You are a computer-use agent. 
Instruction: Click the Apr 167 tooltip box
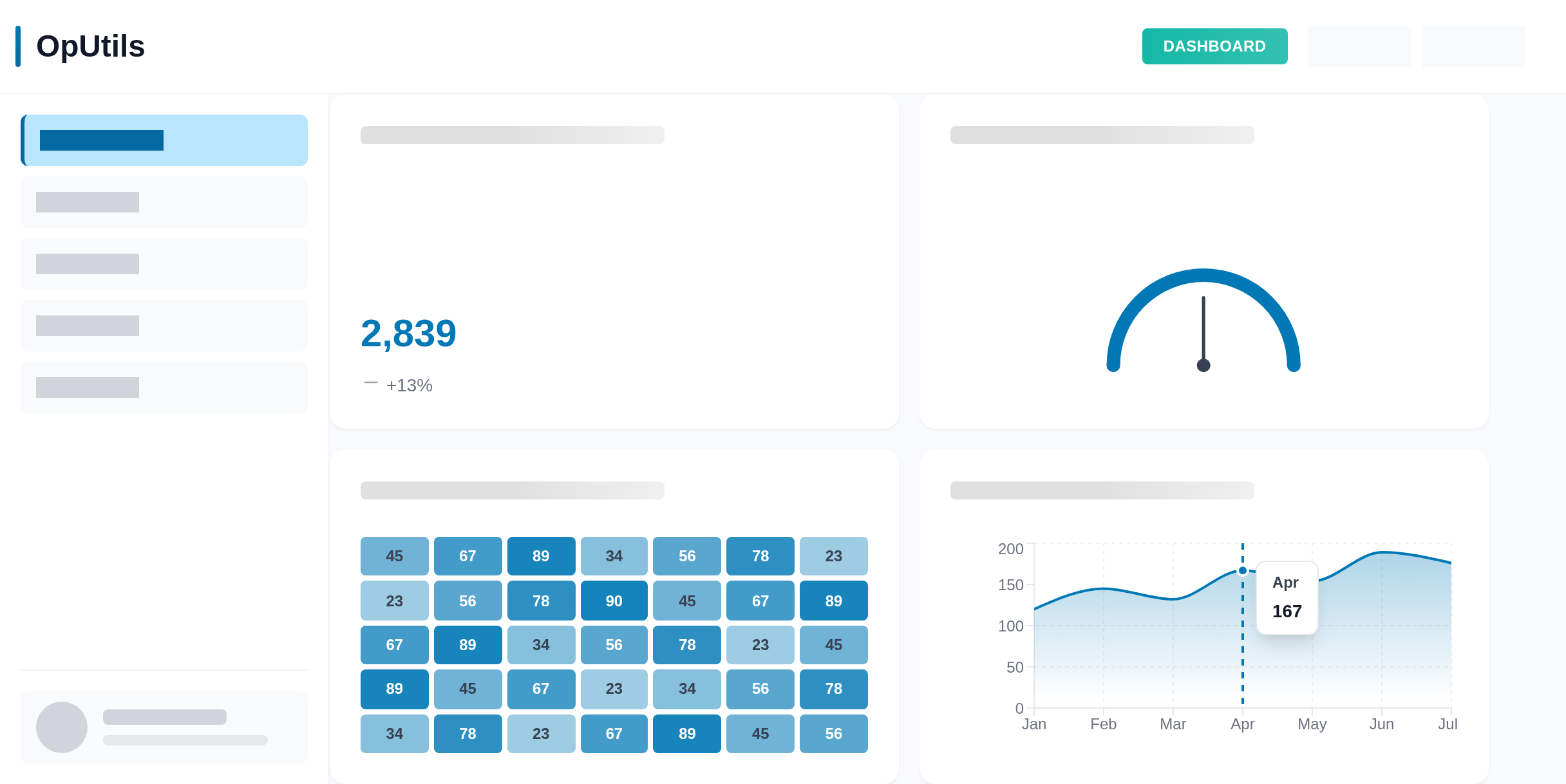click(x=1287, y=598)
